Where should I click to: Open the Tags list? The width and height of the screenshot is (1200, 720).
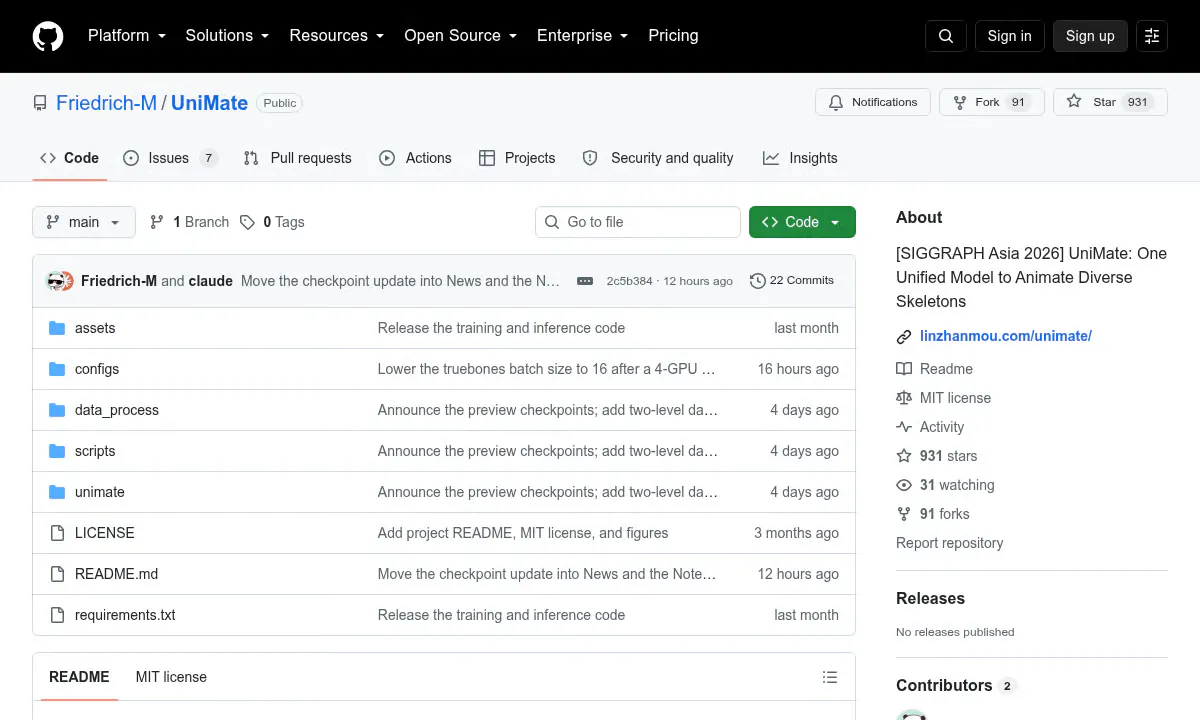(272, 222)
